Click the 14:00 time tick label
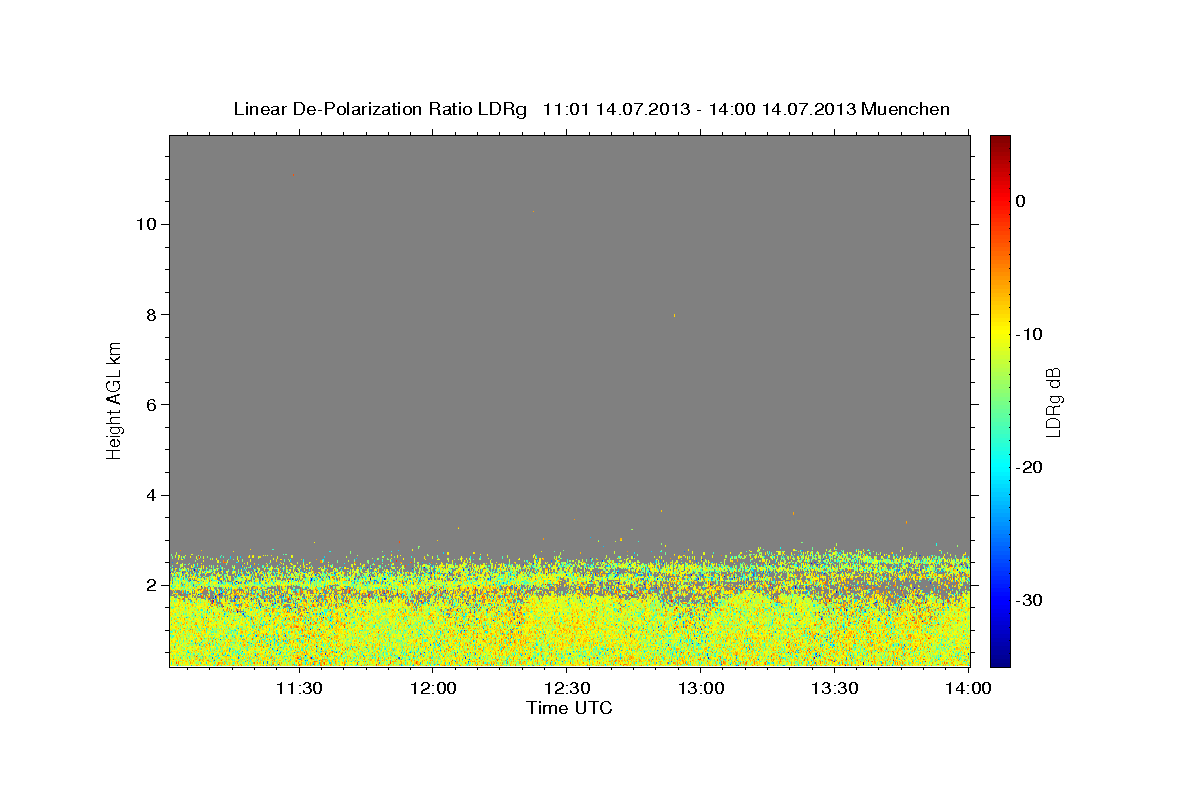1200x800 pixels. pos(966,688)
